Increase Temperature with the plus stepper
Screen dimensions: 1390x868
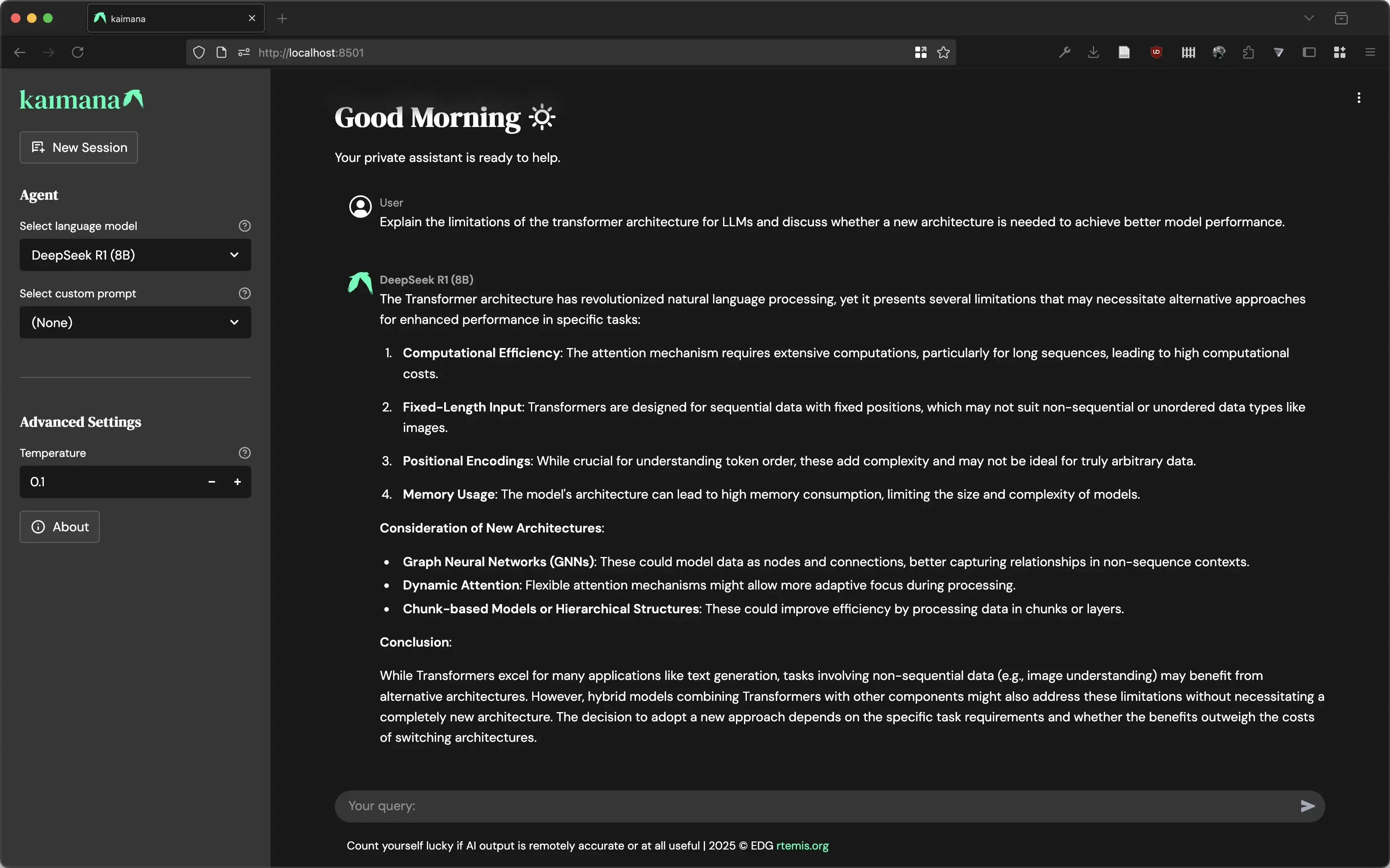[237, 482]
